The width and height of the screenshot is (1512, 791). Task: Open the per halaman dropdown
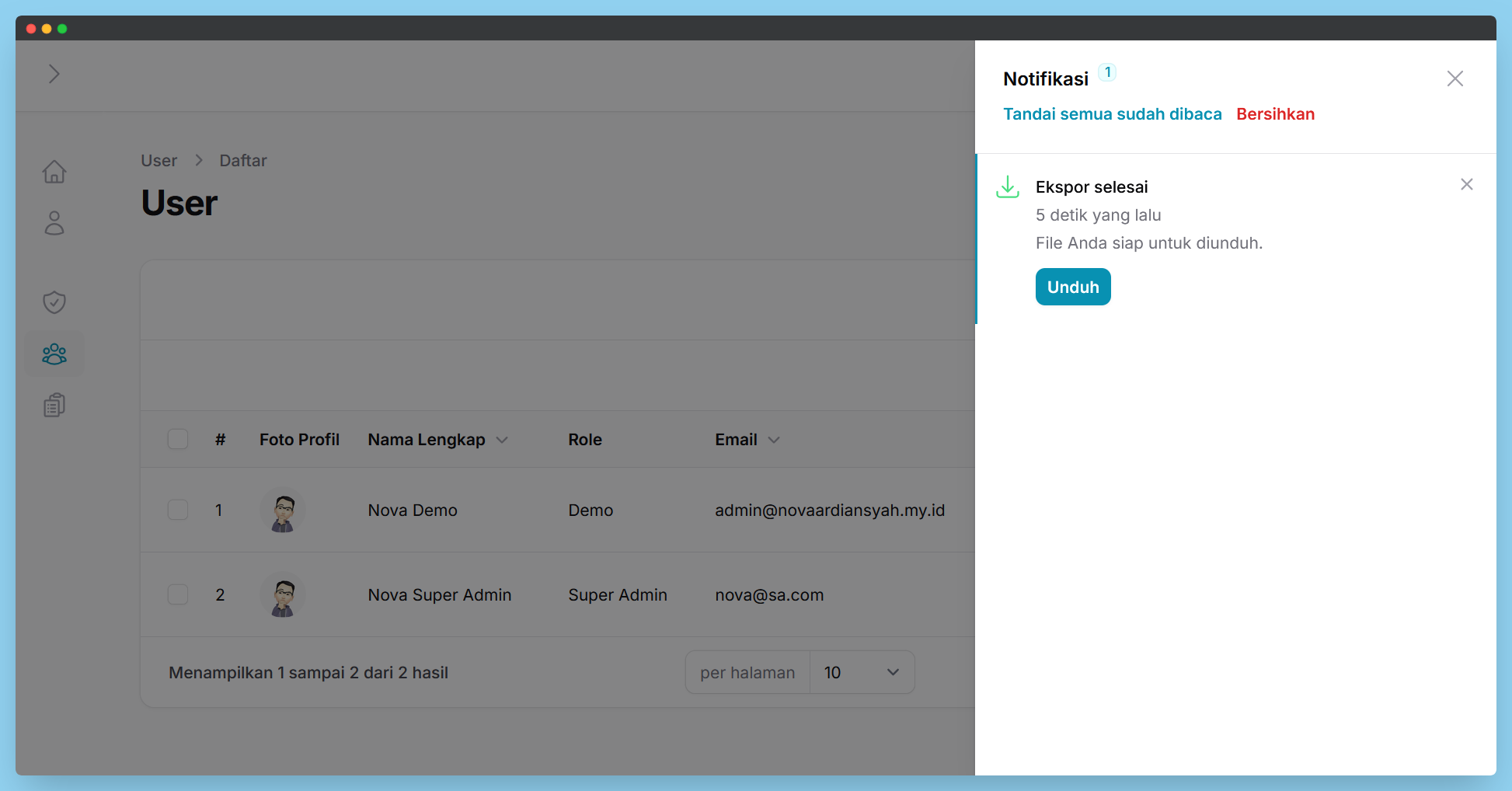[x=862, y=672]
